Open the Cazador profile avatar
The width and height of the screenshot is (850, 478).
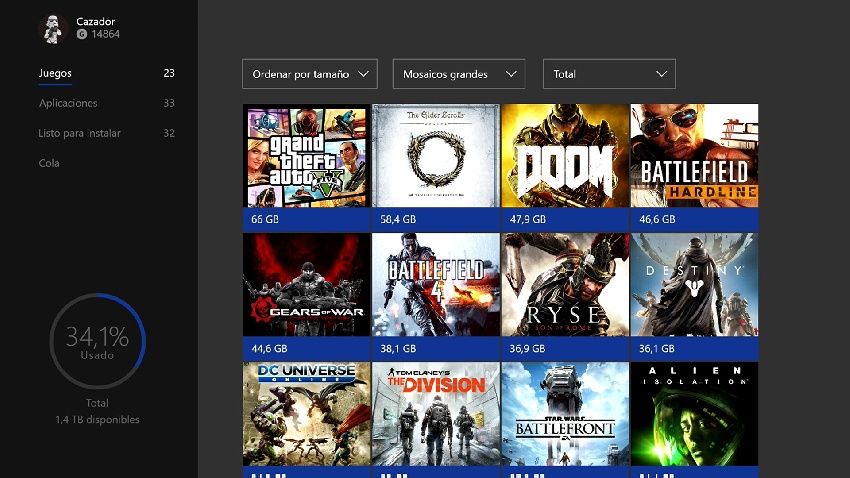53,28
